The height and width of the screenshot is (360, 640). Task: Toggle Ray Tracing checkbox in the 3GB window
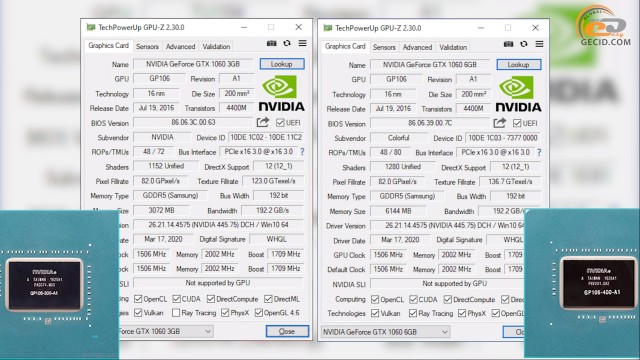click(176, 313)
